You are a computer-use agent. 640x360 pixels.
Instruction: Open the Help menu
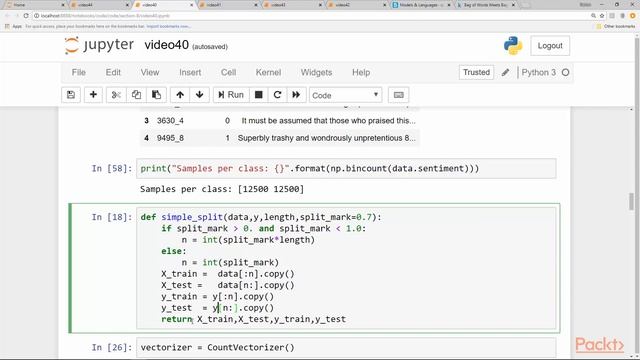361,73
